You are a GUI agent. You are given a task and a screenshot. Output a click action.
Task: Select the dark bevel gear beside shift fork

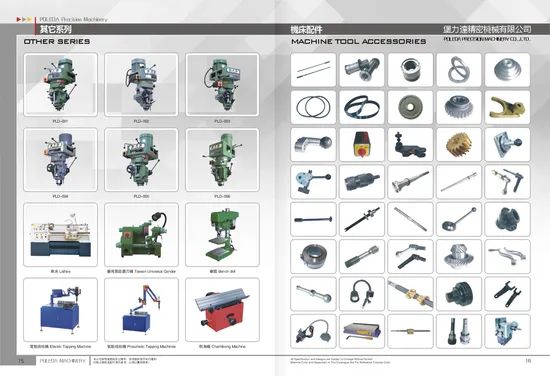click(x=459, y=107)
